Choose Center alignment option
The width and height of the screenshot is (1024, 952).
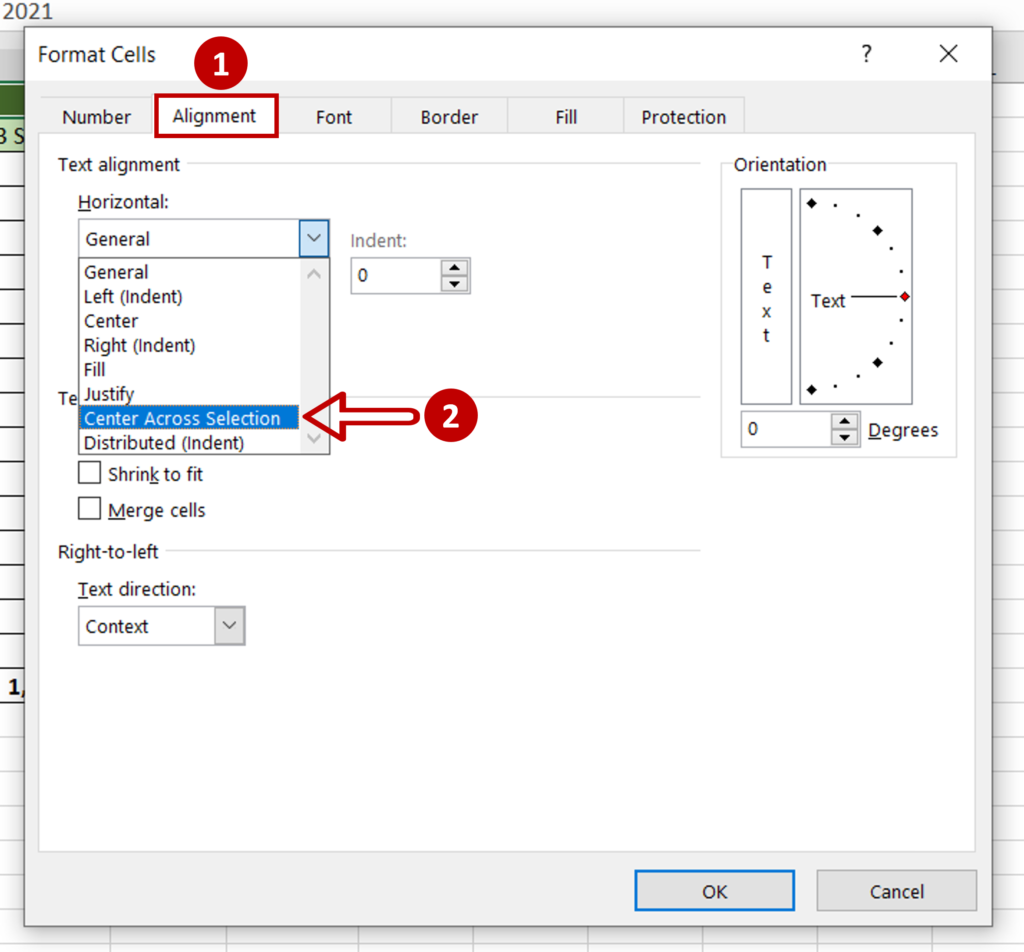189,321
